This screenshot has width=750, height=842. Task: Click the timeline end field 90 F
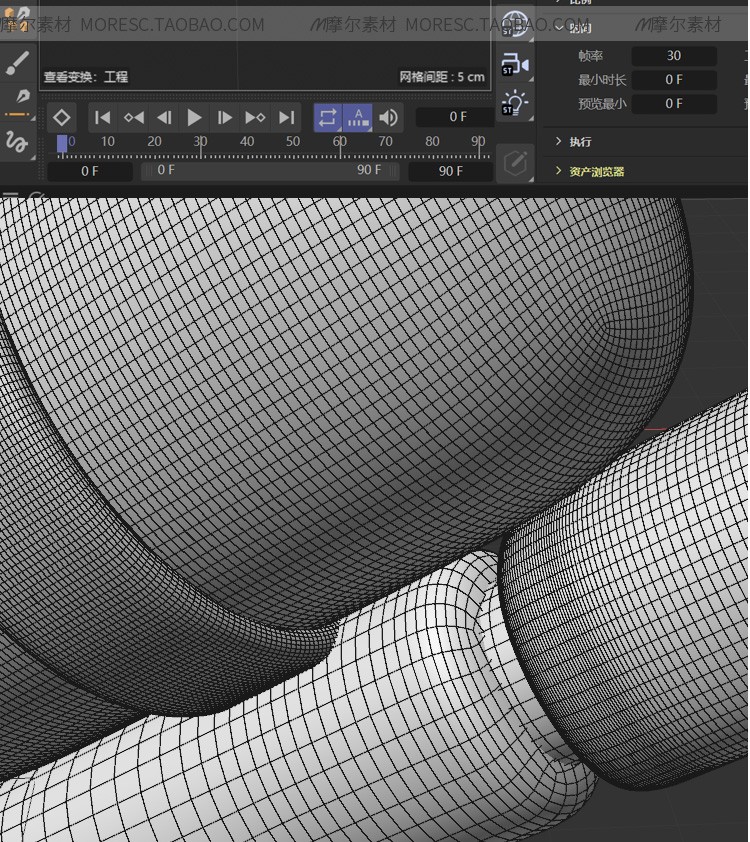[x=451, y=171]
